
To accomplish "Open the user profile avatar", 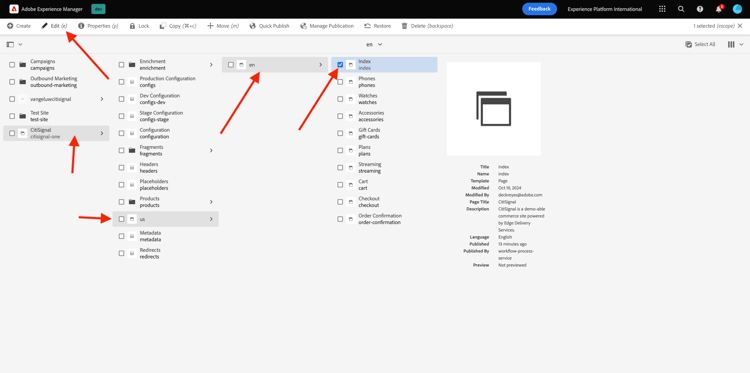I will pos(737,9).
